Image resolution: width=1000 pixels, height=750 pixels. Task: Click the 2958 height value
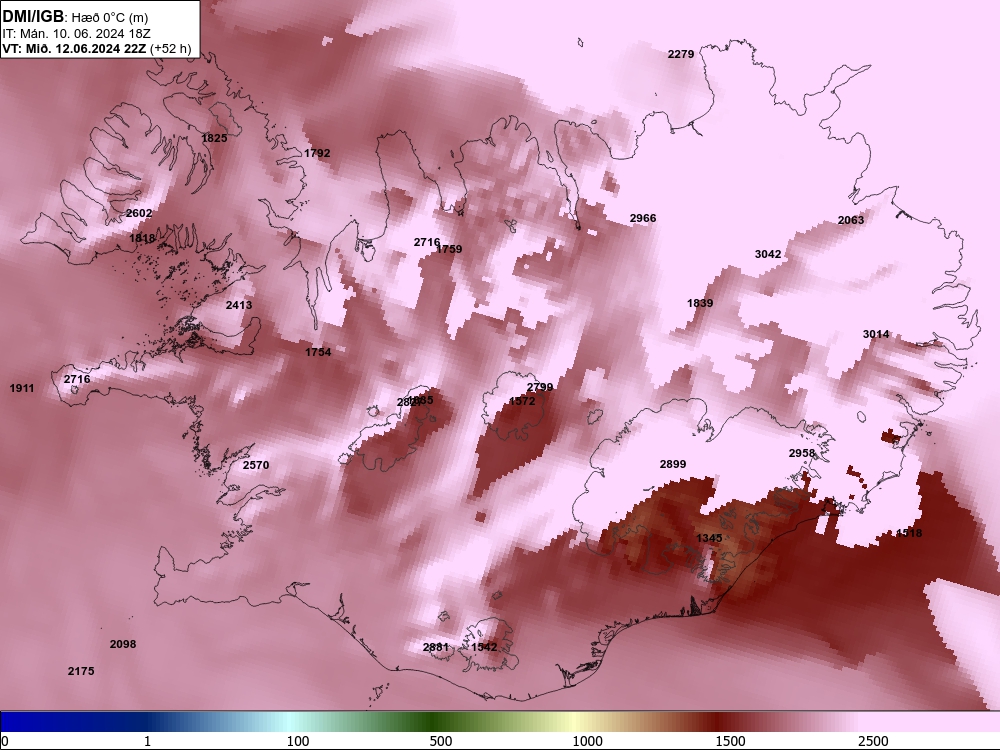[x=802, y=453]
